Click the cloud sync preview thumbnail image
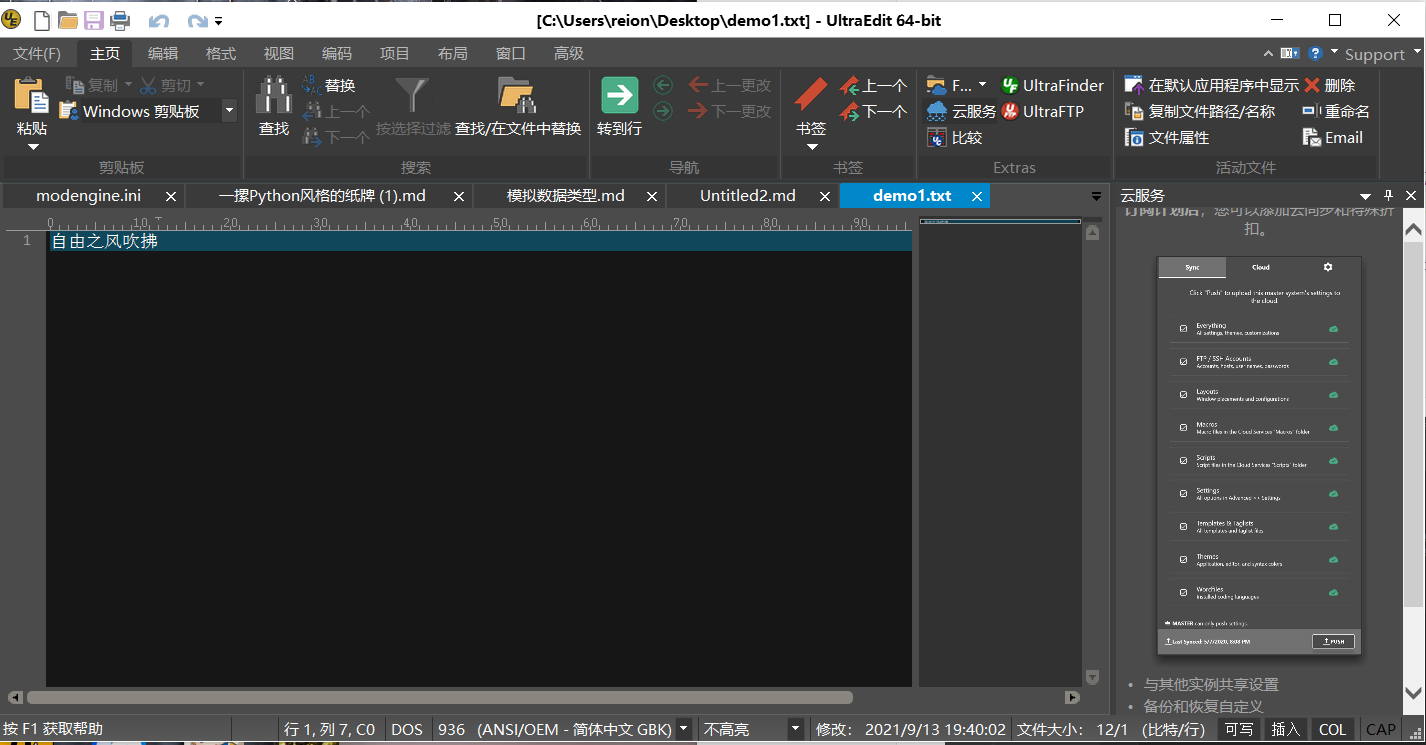1426x745 pixels. (1257, 455)
